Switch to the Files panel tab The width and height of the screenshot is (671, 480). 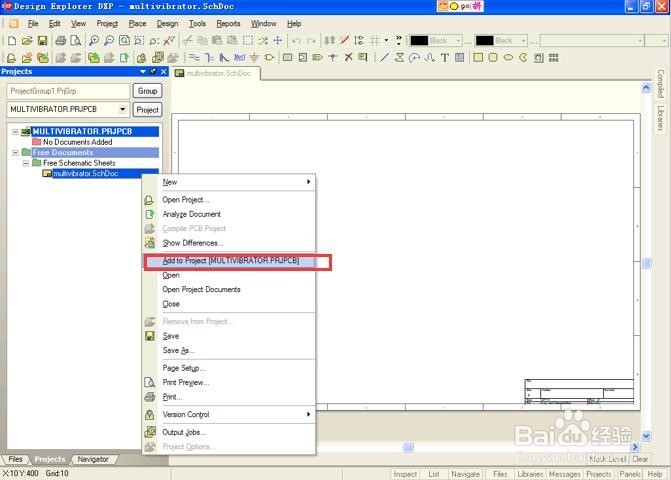[15, 459]
